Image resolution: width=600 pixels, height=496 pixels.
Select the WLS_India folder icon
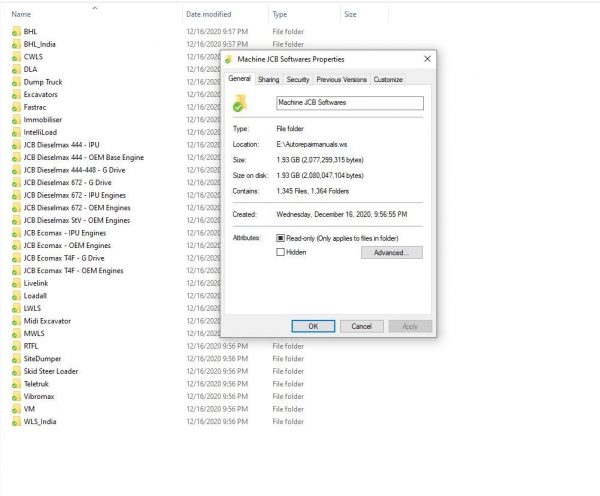click(16, 422)
